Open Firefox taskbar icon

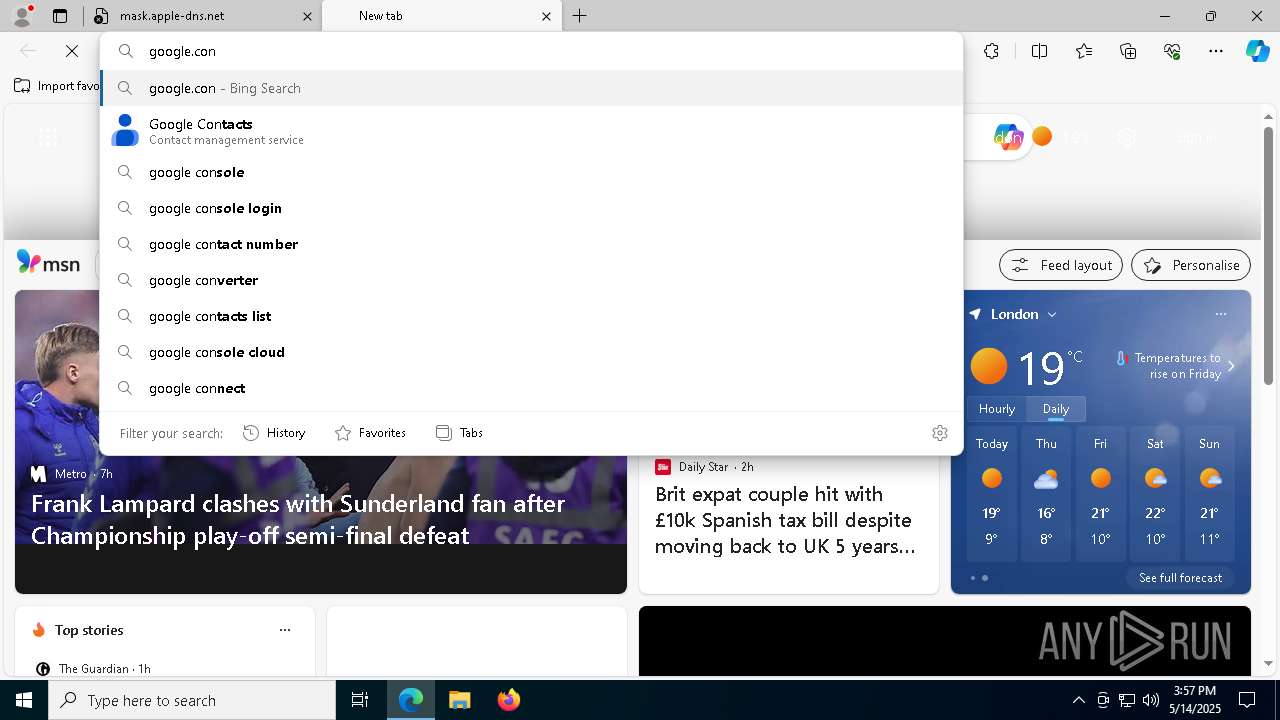(508, 700)
